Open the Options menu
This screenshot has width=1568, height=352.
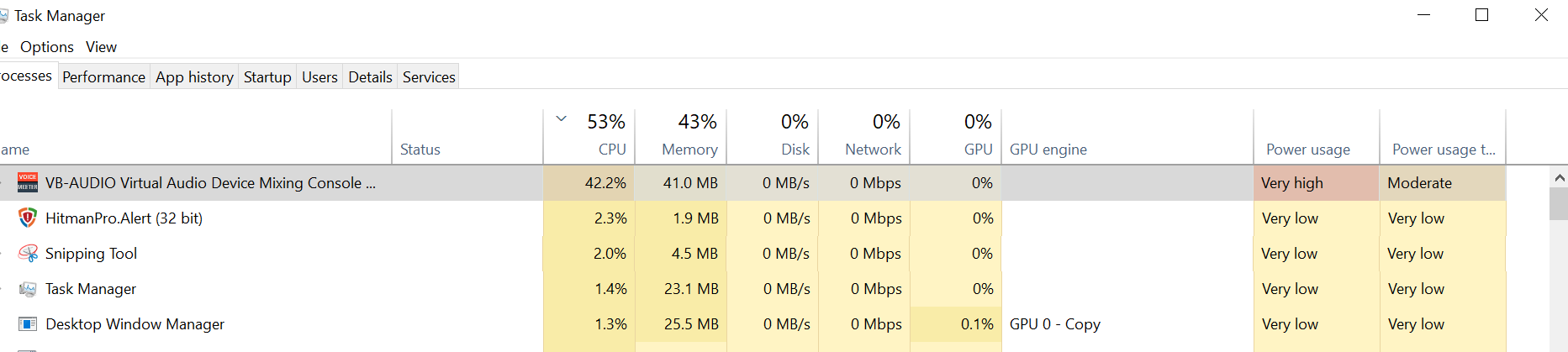(x=47, y=47)
